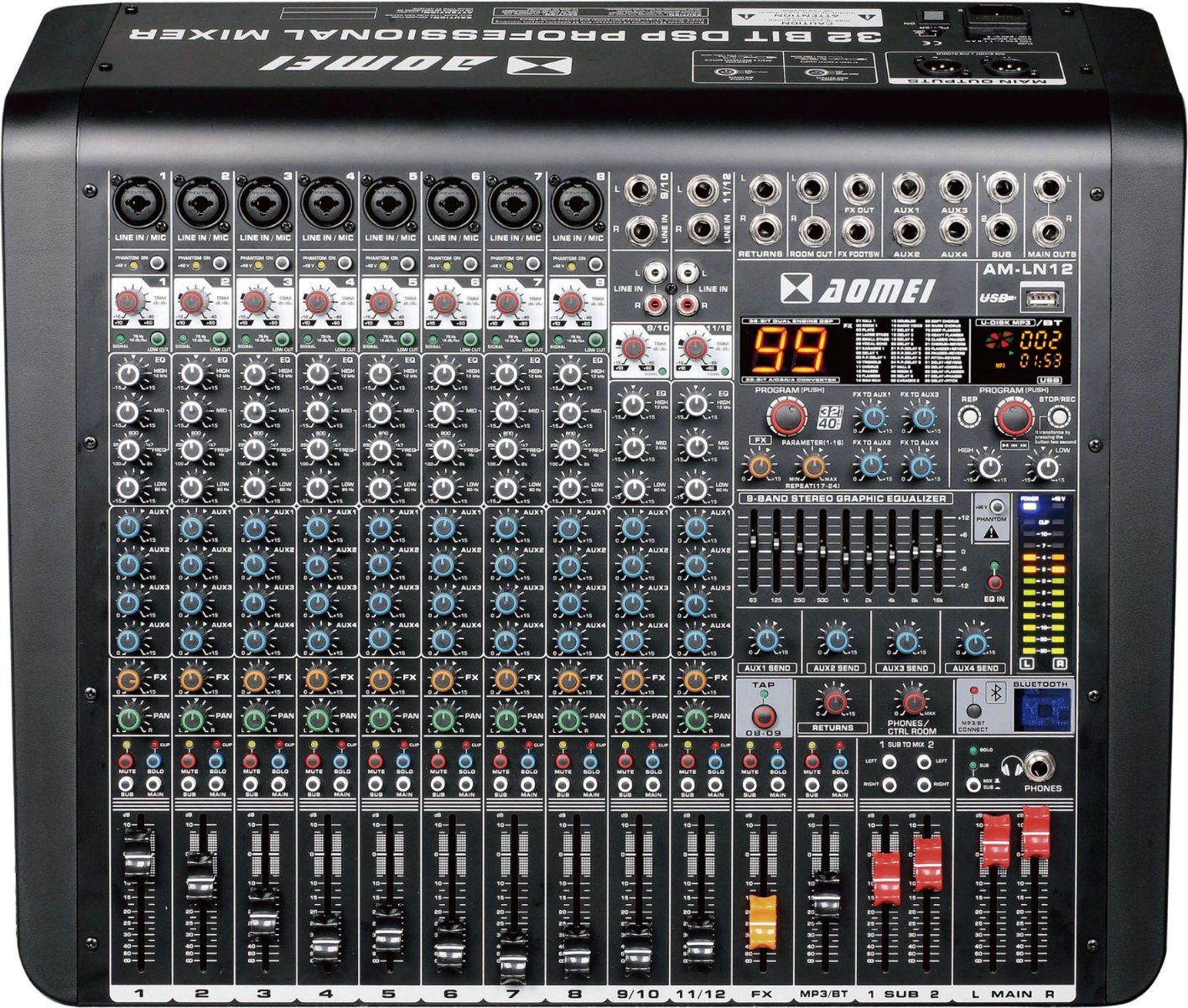Click the AUX4 SEND master knob
The width and height of the screenshot is (1188, 1008).
(974, 643)
